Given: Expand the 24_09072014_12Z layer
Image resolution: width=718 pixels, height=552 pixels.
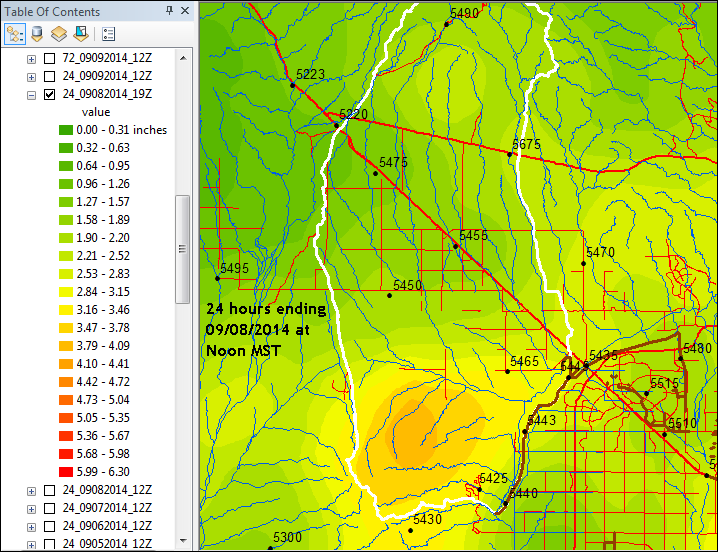Looking at the screenshot, I should [31, 509].
